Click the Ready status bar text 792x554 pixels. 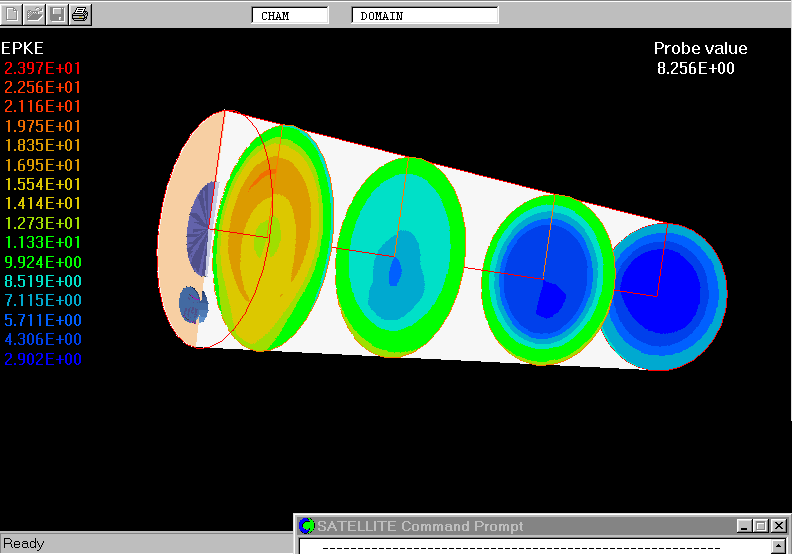point(24,544)
